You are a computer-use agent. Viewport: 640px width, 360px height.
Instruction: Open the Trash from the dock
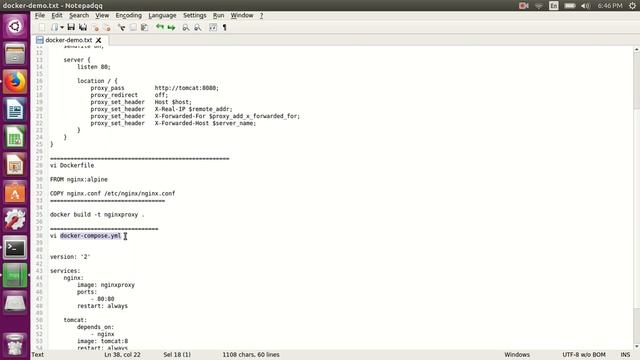15,345
